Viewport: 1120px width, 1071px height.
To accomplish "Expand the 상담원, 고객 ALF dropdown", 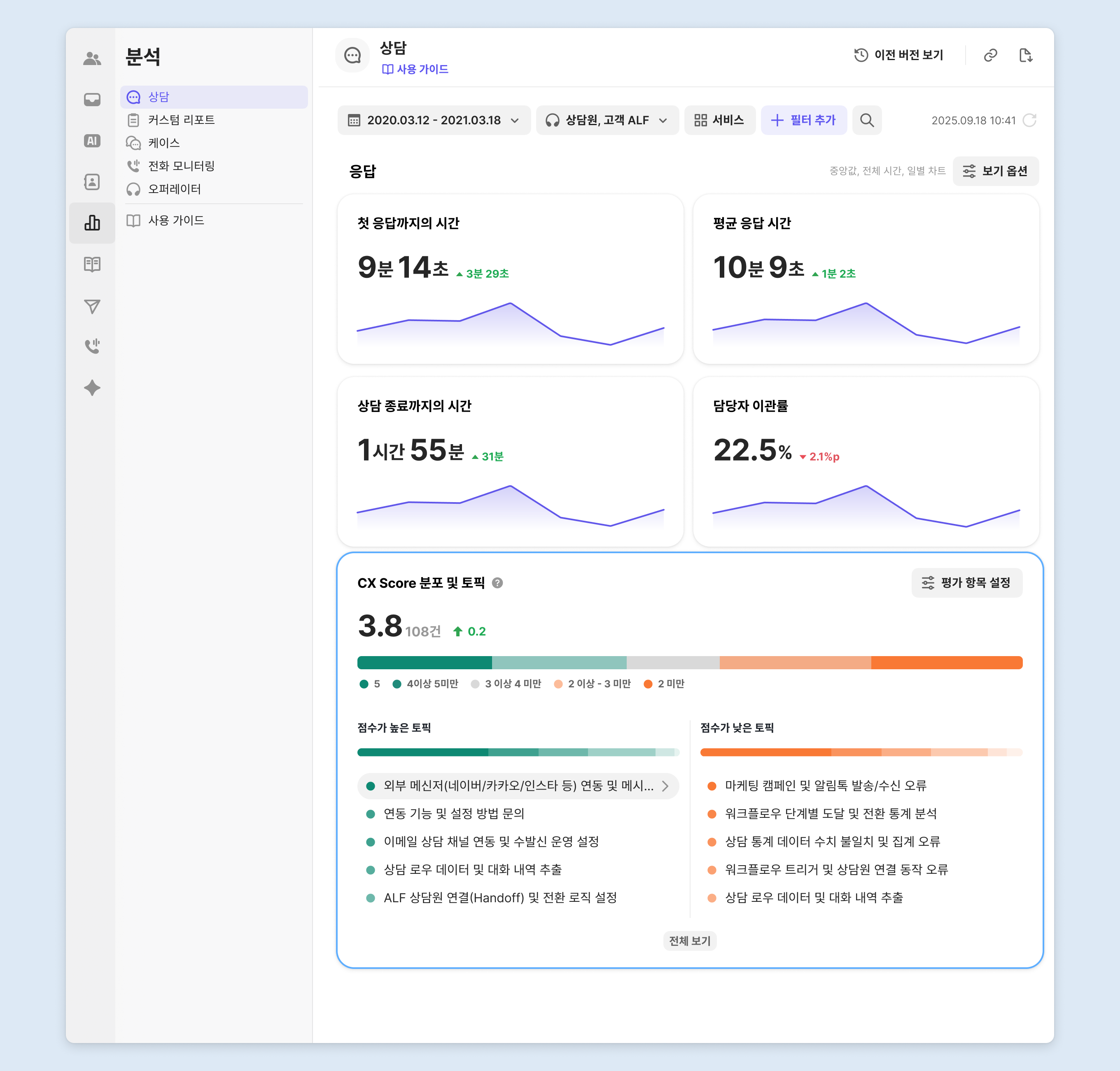I will [x=607, y=121].
